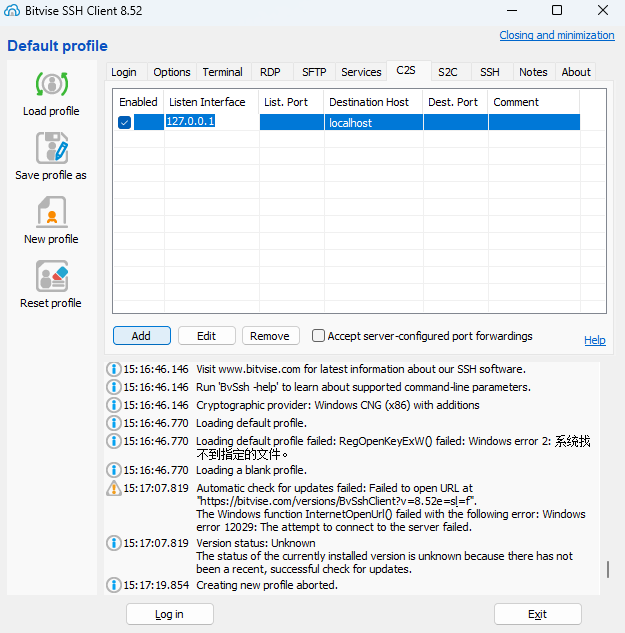Click the Reset profile icon

(x=52, y=276)
